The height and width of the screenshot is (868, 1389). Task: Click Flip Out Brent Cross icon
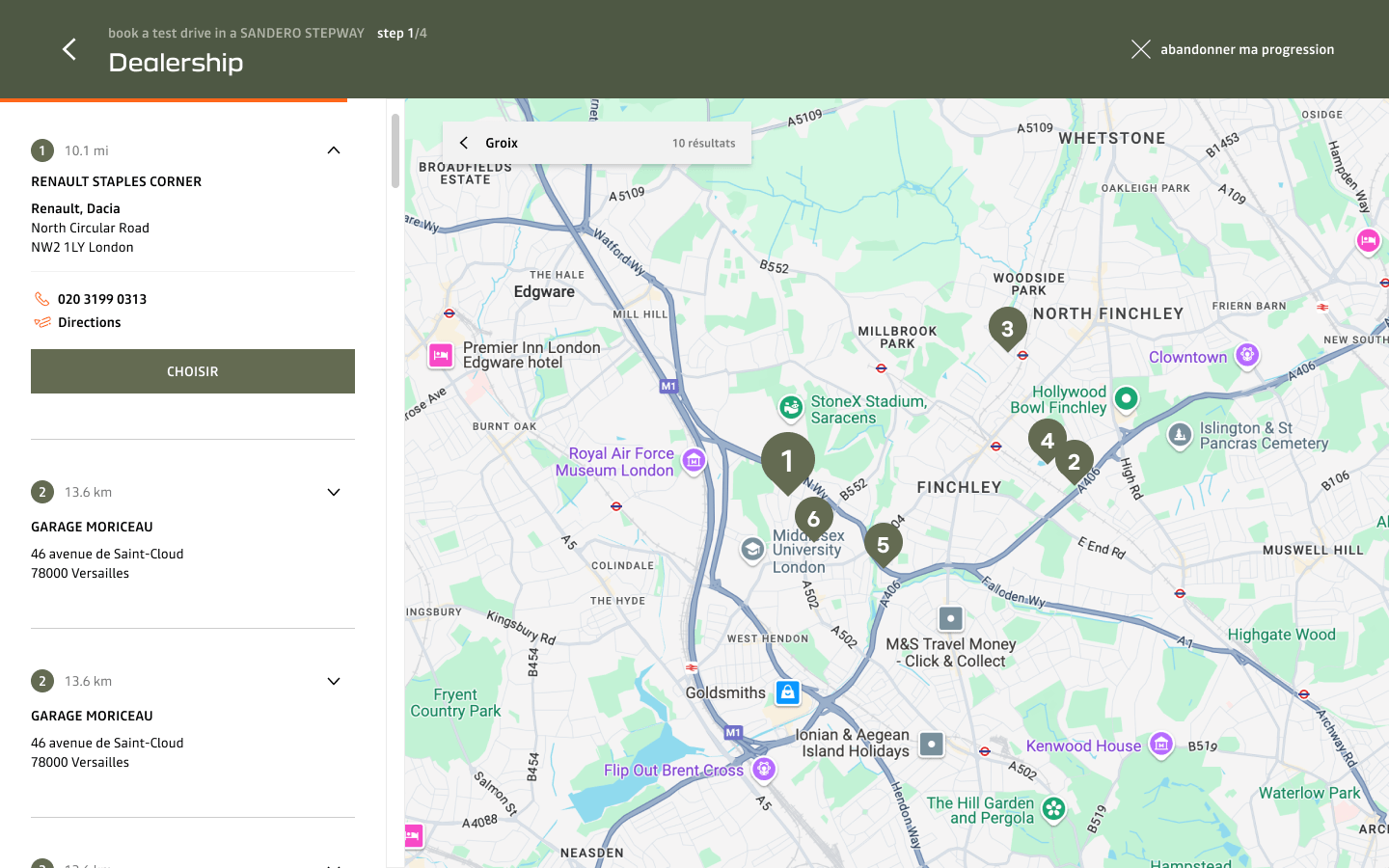764,769
